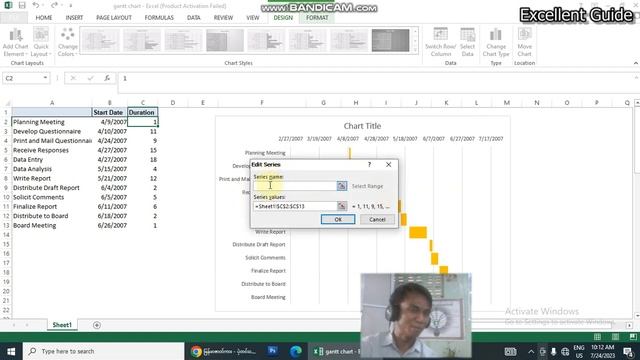This screenshot has width=640, height=360.
Task: Click Insert Function fx icon
Action: [x=107, y=78]
